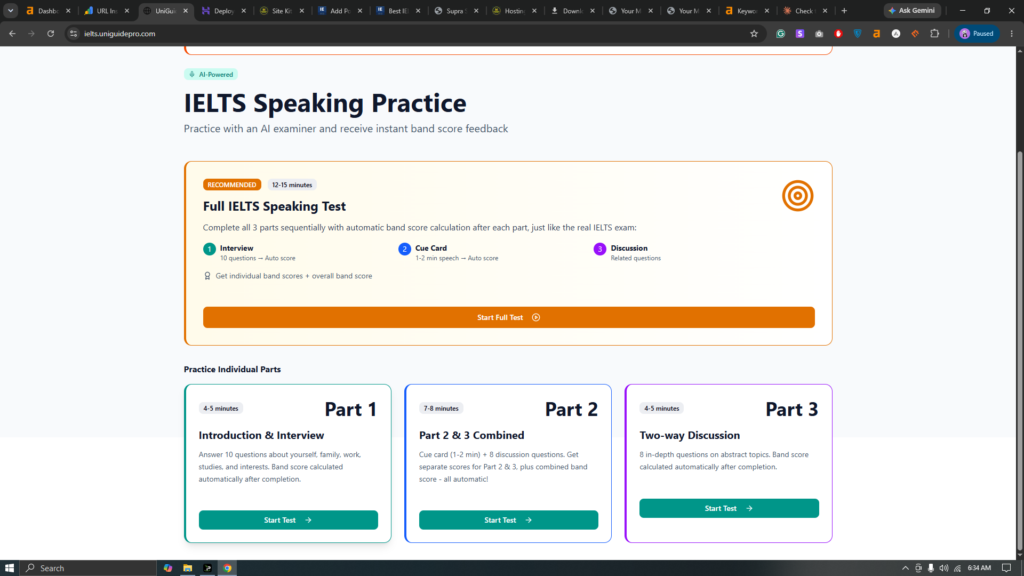
Task: Click the Chrome icon in the taskbar
Action: point(227,568)
